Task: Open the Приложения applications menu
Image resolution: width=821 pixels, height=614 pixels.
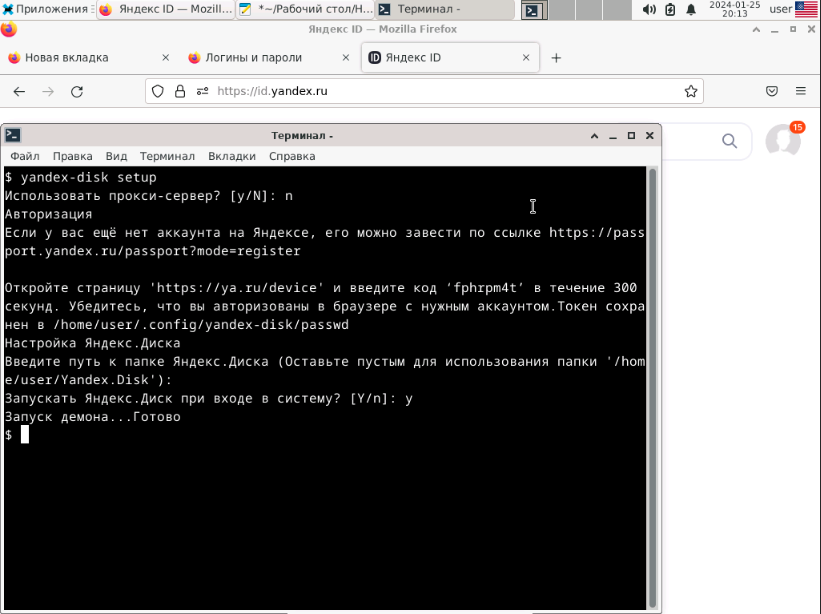Action: 47,9
